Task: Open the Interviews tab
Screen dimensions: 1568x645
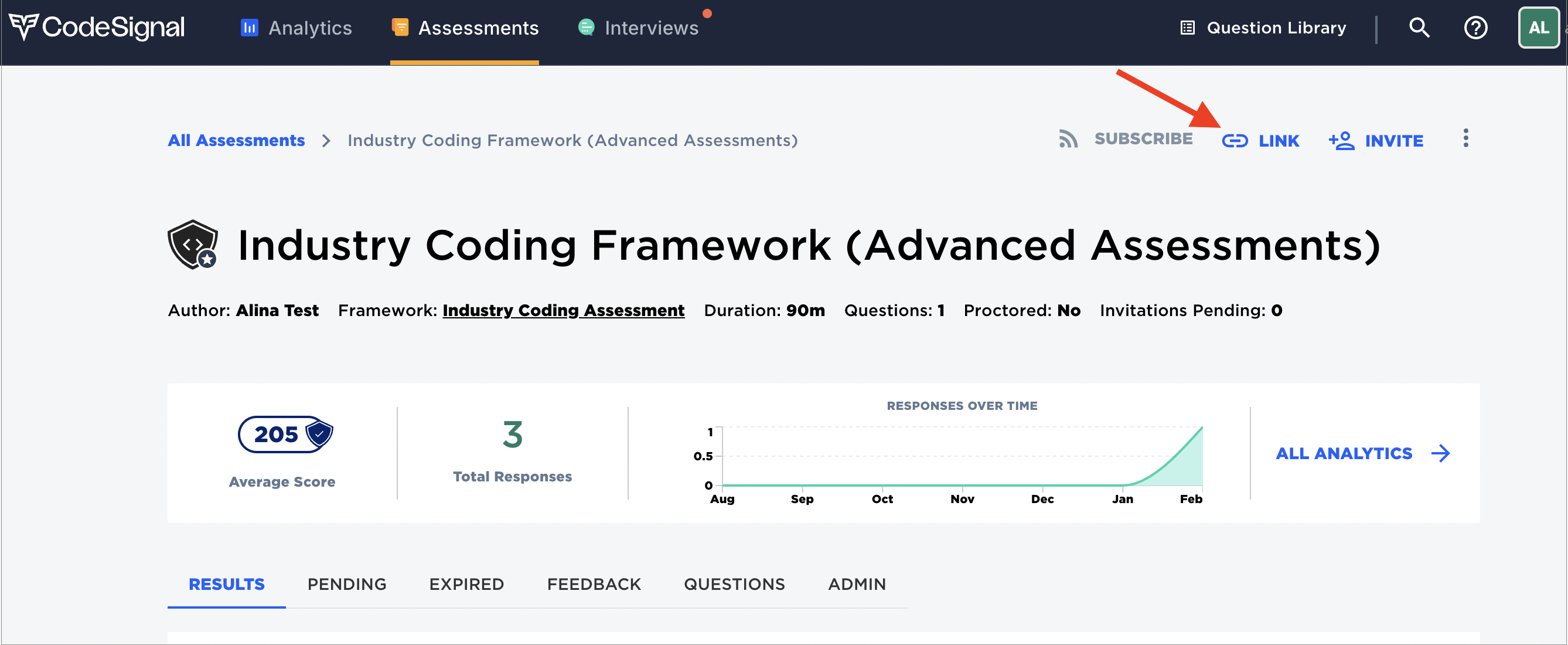Action: click(x=638, y=28)
